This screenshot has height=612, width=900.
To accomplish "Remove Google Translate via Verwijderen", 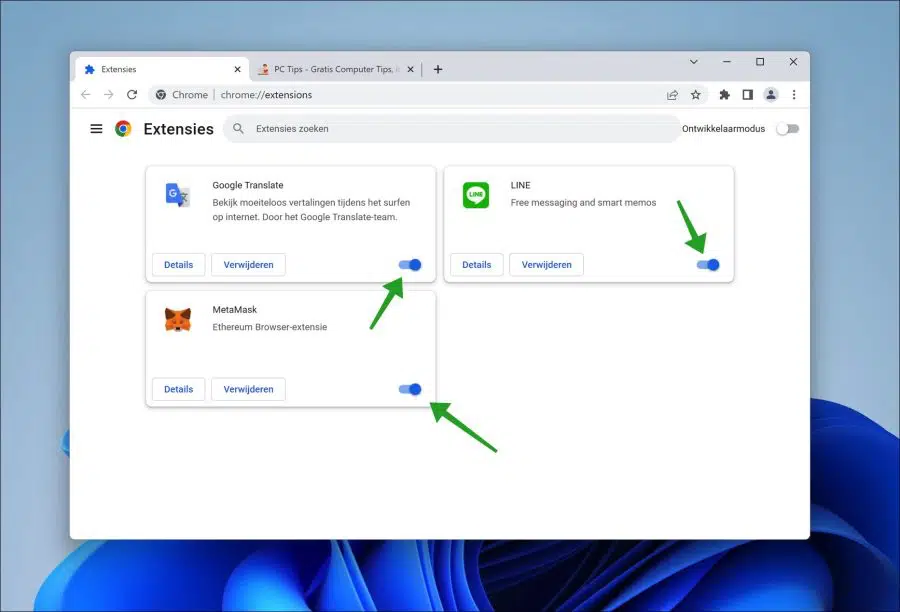I will click(x=248, y=265).
